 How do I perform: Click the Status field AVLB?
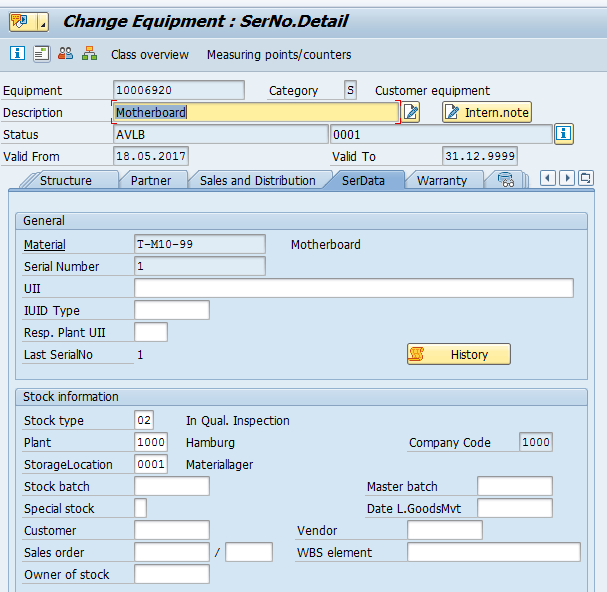(x=221, y=134)
